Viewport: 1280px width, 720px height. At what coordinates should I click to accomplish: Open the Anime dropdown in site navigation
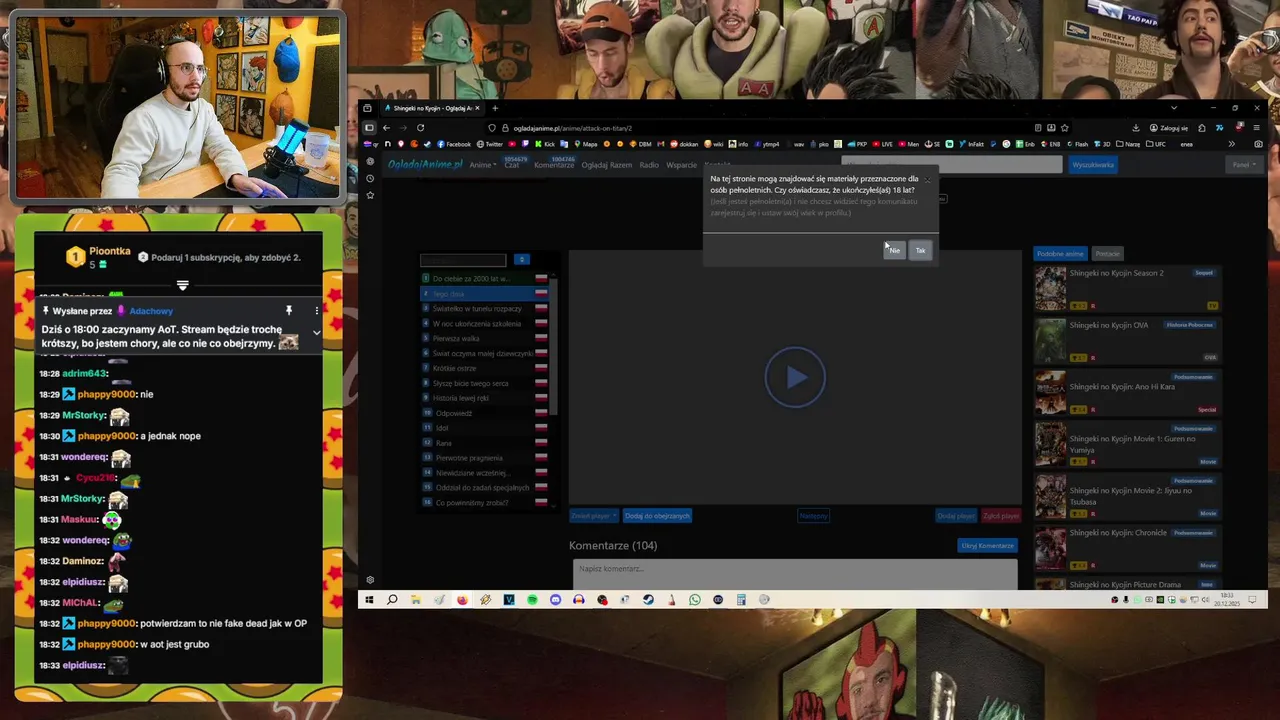pos(483,165)
